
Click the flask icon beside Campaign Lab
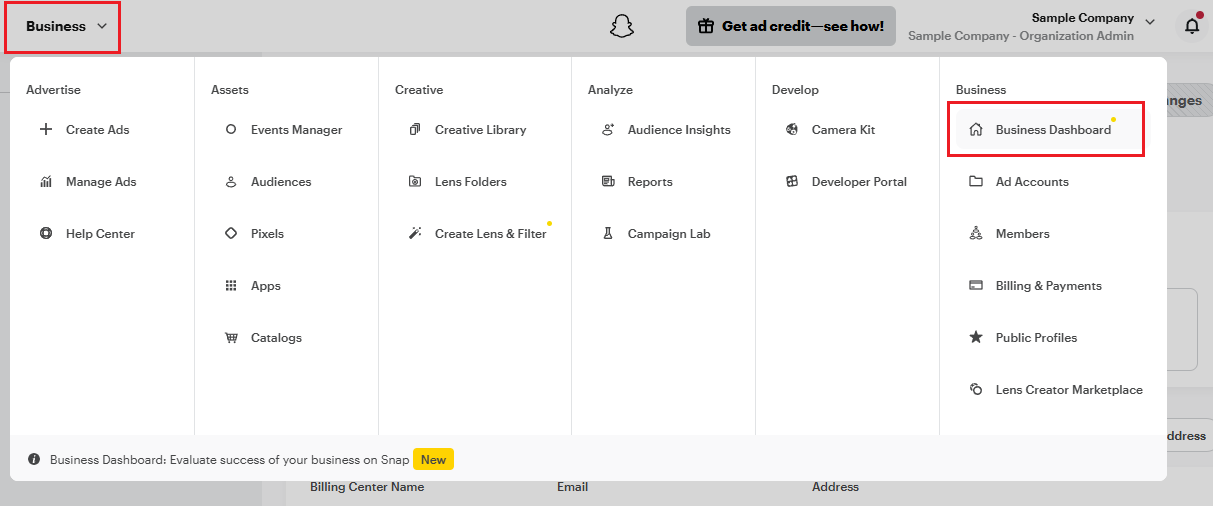point(608,234)
